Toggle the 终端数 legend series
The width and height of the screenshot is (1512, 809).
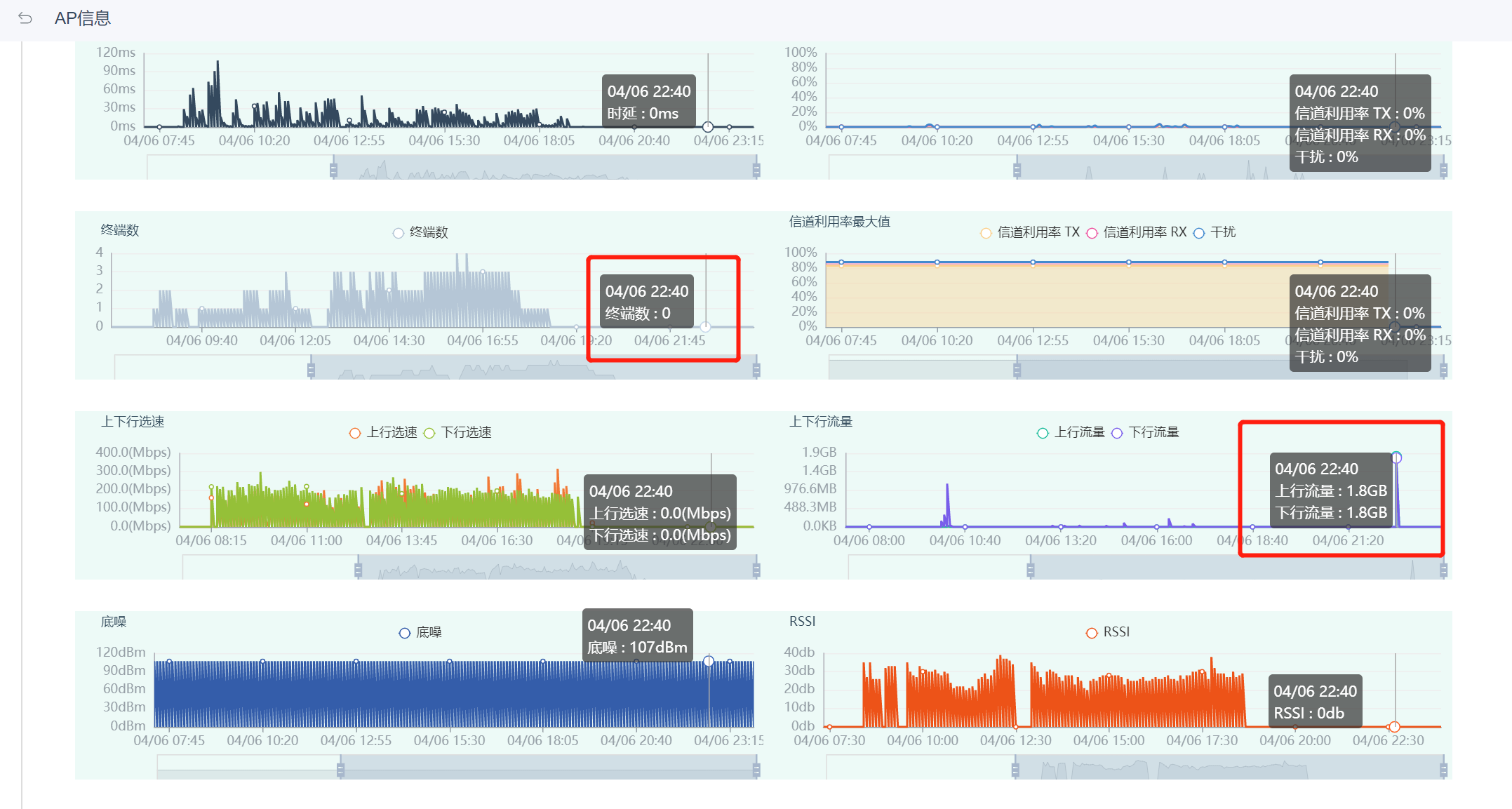click(420, 232)
